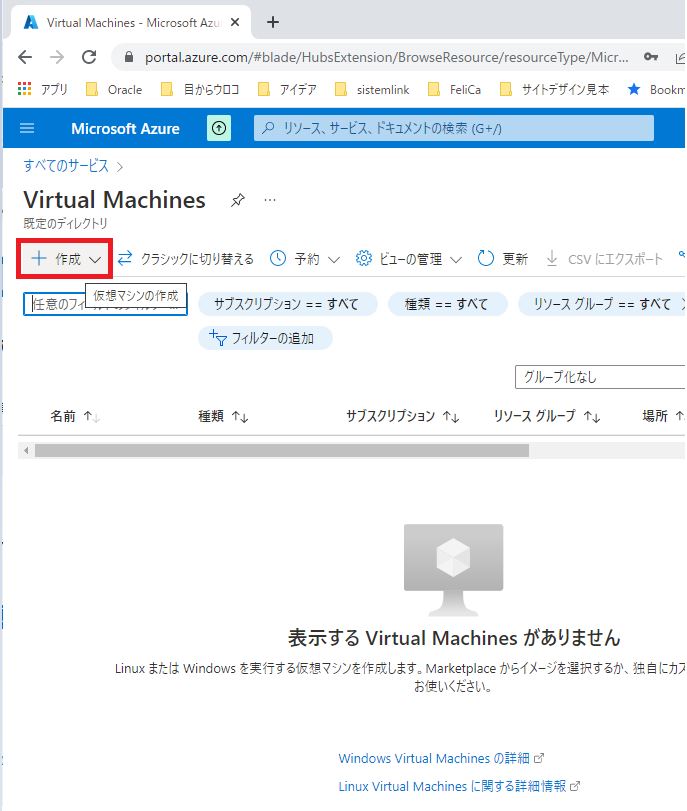This screenshot has width=687, height=811.
Task: Sort by the サブスクリプション column header
Action: (x=402, y=416)
